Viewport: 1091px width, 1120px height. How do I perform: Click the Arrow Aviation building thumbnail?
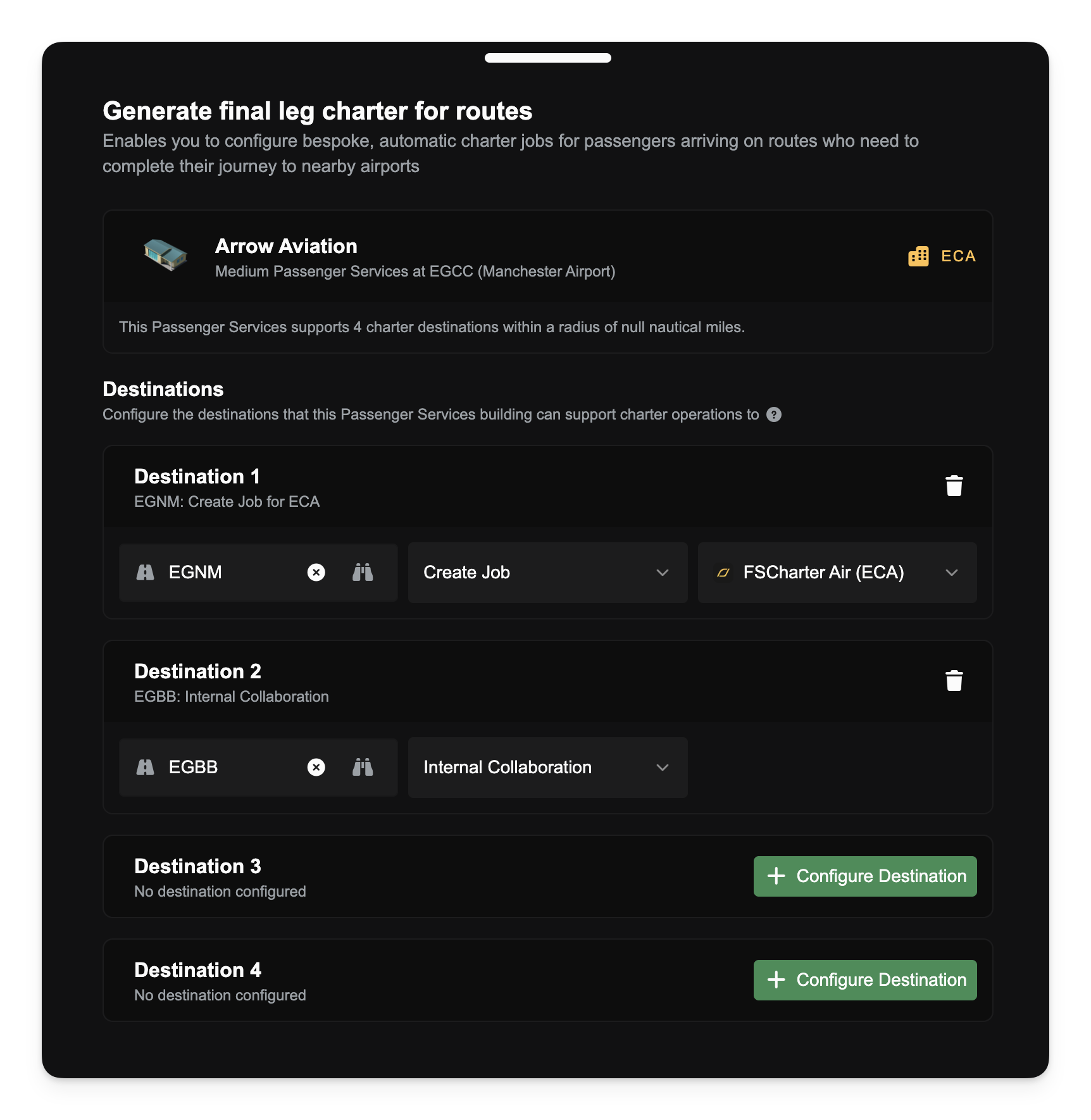tap(165, 255)
